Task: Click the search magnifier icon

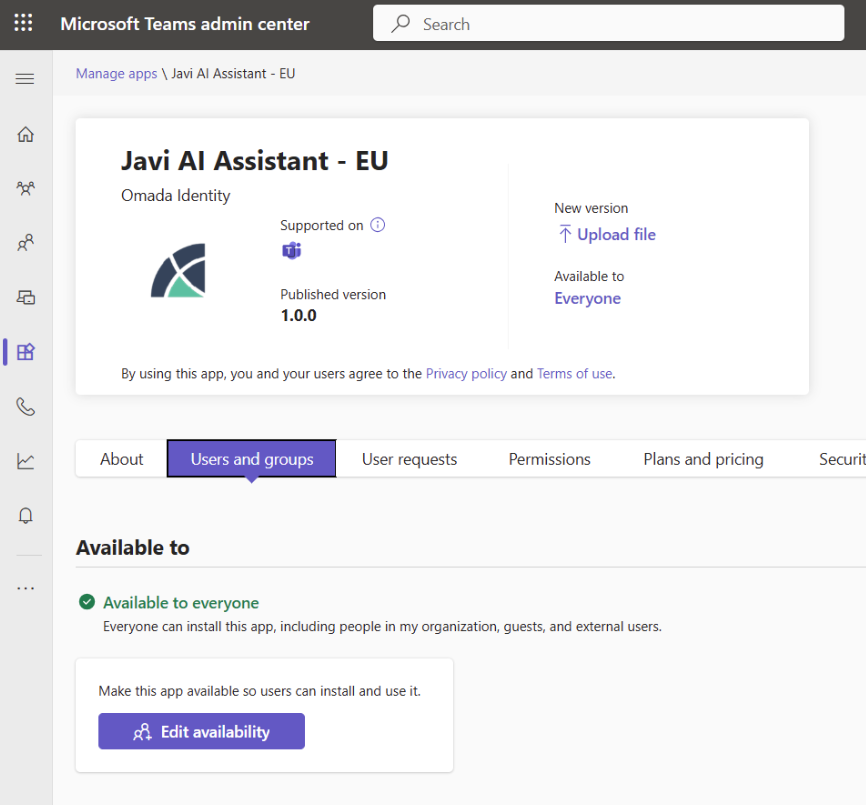Action: (x=400, y=24)
